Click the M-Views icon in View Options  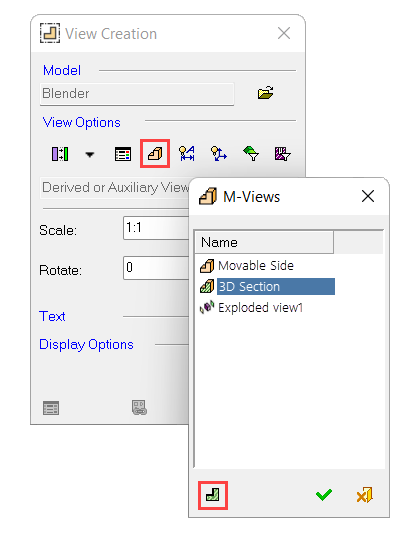point(155,154)
